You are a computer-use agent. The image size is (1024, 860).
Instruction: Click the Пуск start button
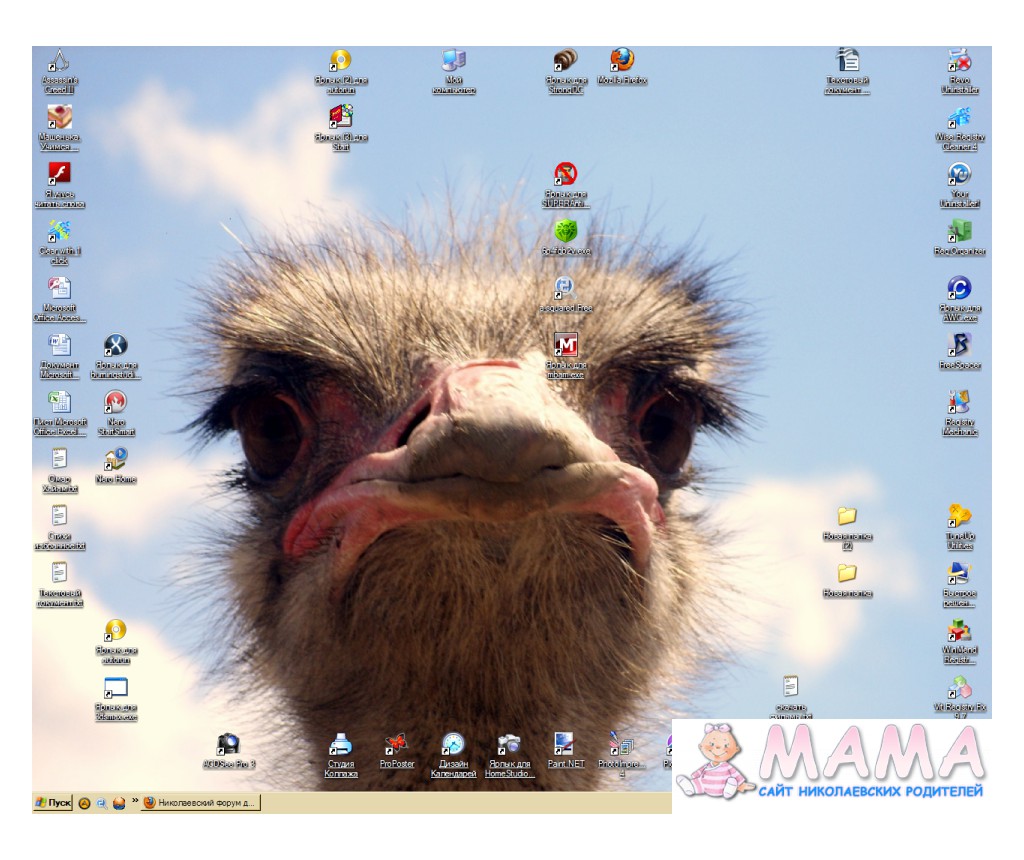pos(53,802)
